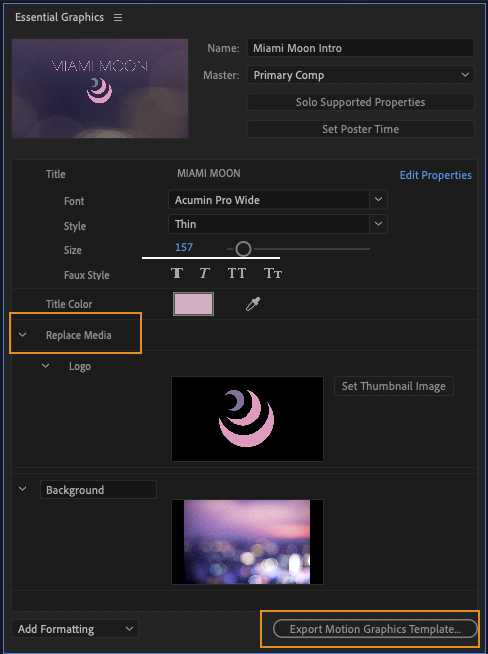The height and width of the screenshot is (654, 488).
Task: Collapse the Background section chevron
Action: 23,489
